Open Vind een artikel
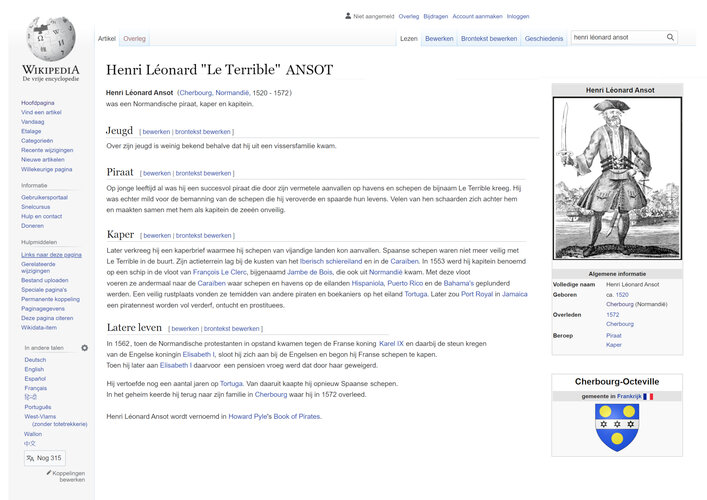The height and width of the screenshot is (500, 707). [x=41, y=112]
